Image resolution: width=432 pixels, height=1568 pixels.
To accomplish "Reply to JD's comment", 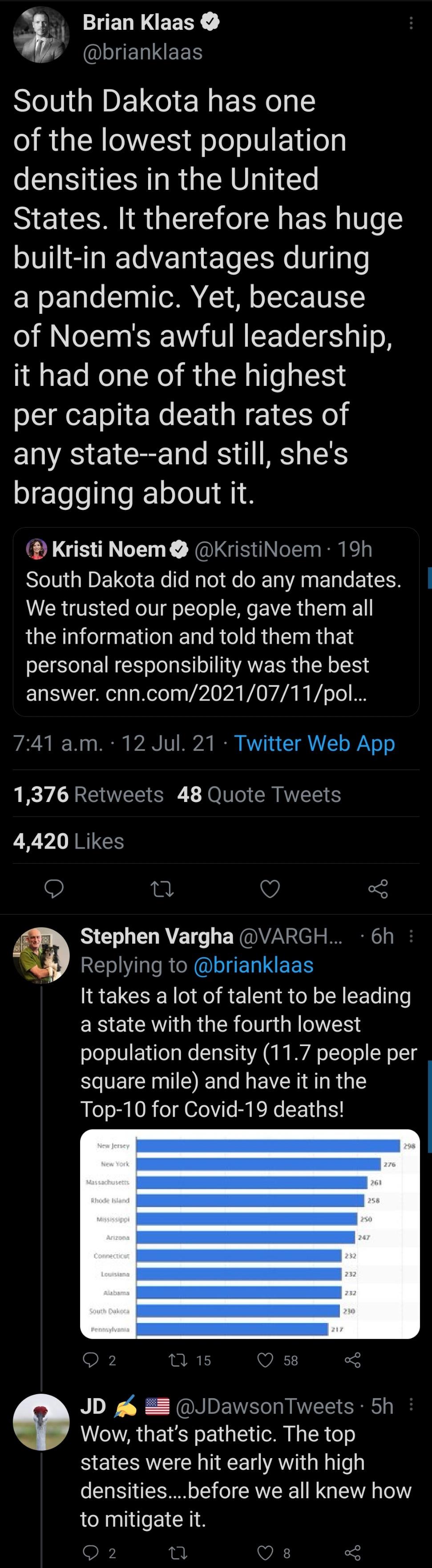I will coord(91,1552).
